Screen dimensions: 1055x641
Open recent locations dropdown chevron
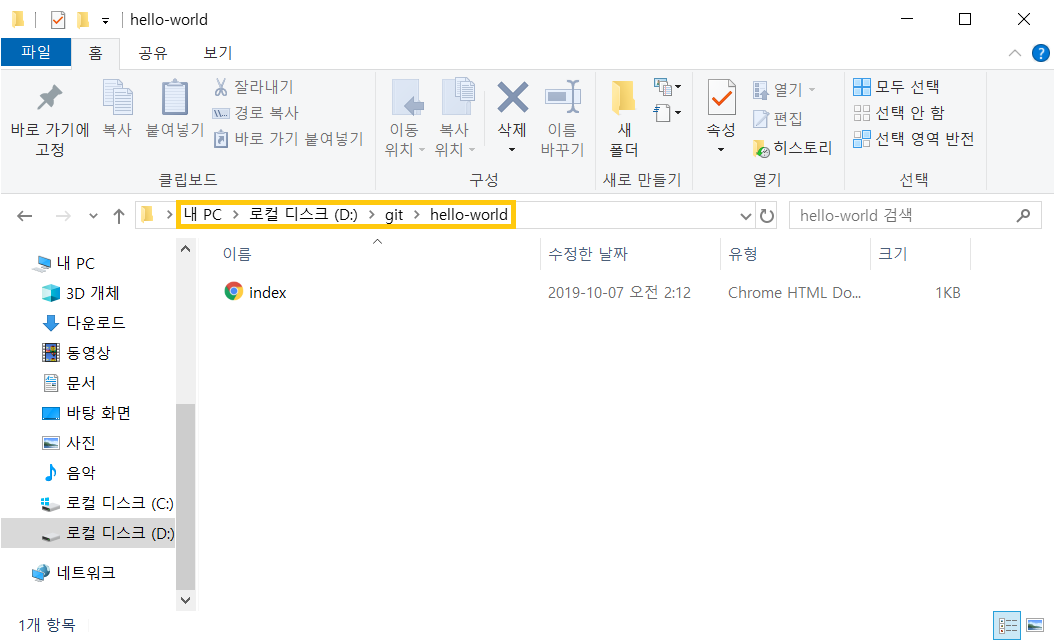(94, 216)
